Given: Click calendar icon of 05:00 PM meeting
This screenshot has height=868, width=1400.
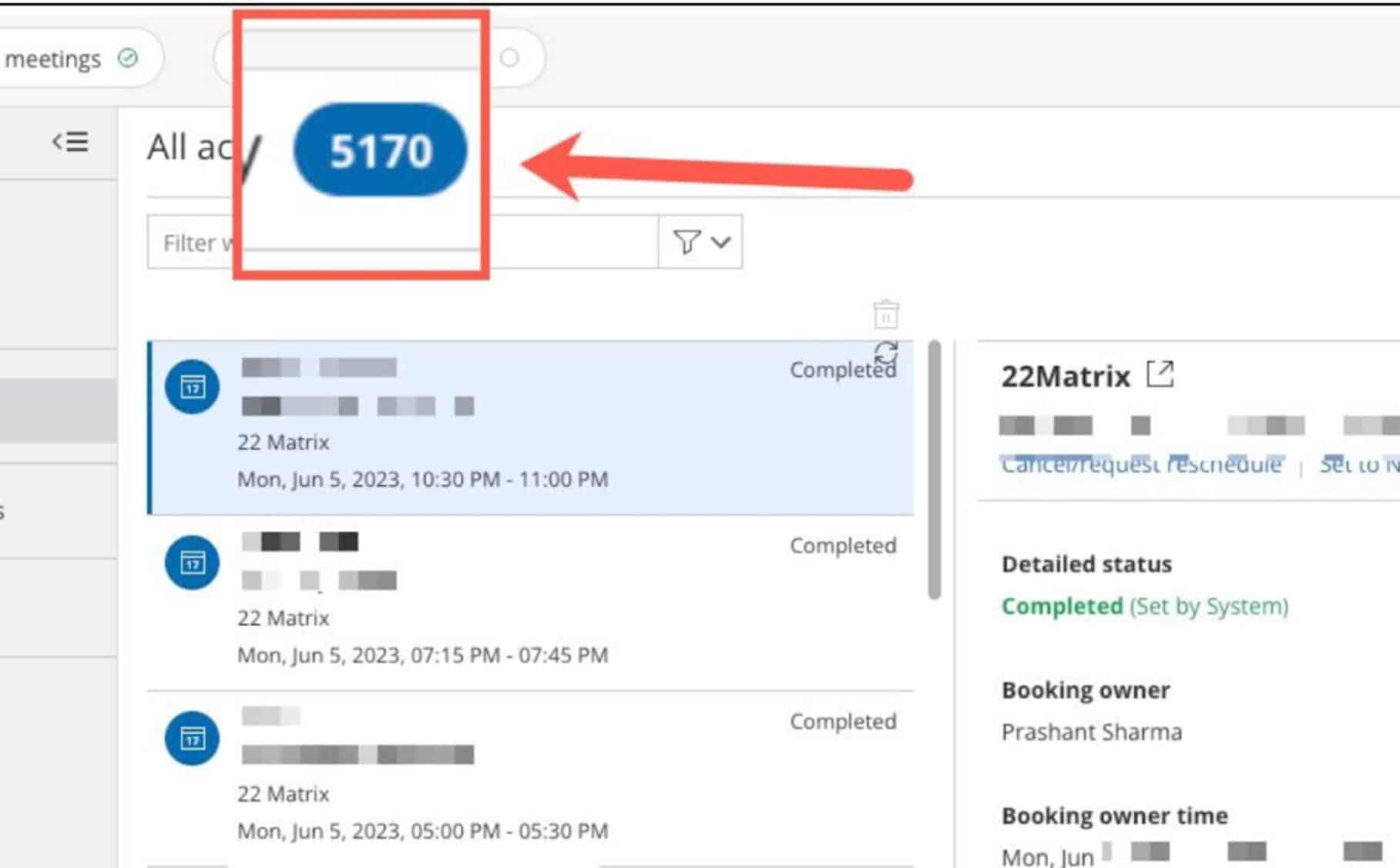Looking at the screenshot, I should point(192,738).
